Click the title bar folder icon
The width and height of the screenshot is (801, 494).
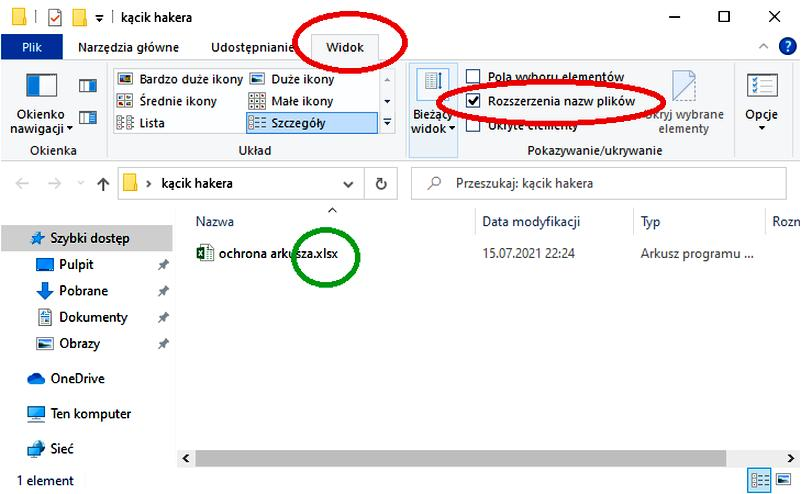point(19,17)
